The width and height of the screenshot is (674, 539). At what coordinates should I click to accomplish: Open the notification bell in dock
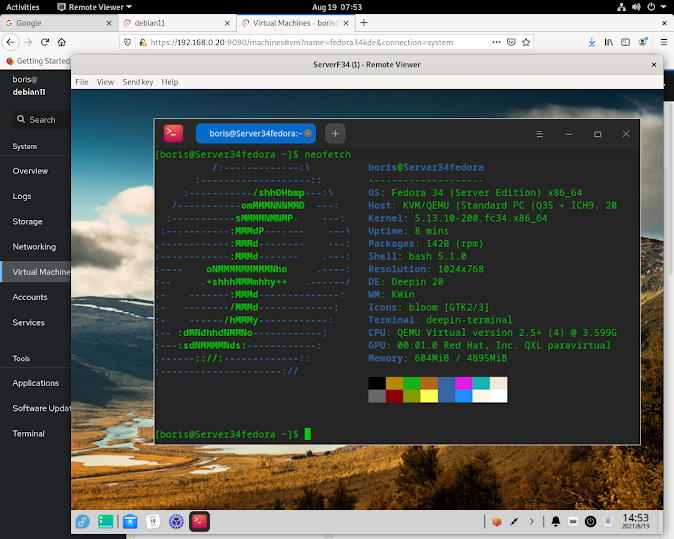click(x=556, y=522)
